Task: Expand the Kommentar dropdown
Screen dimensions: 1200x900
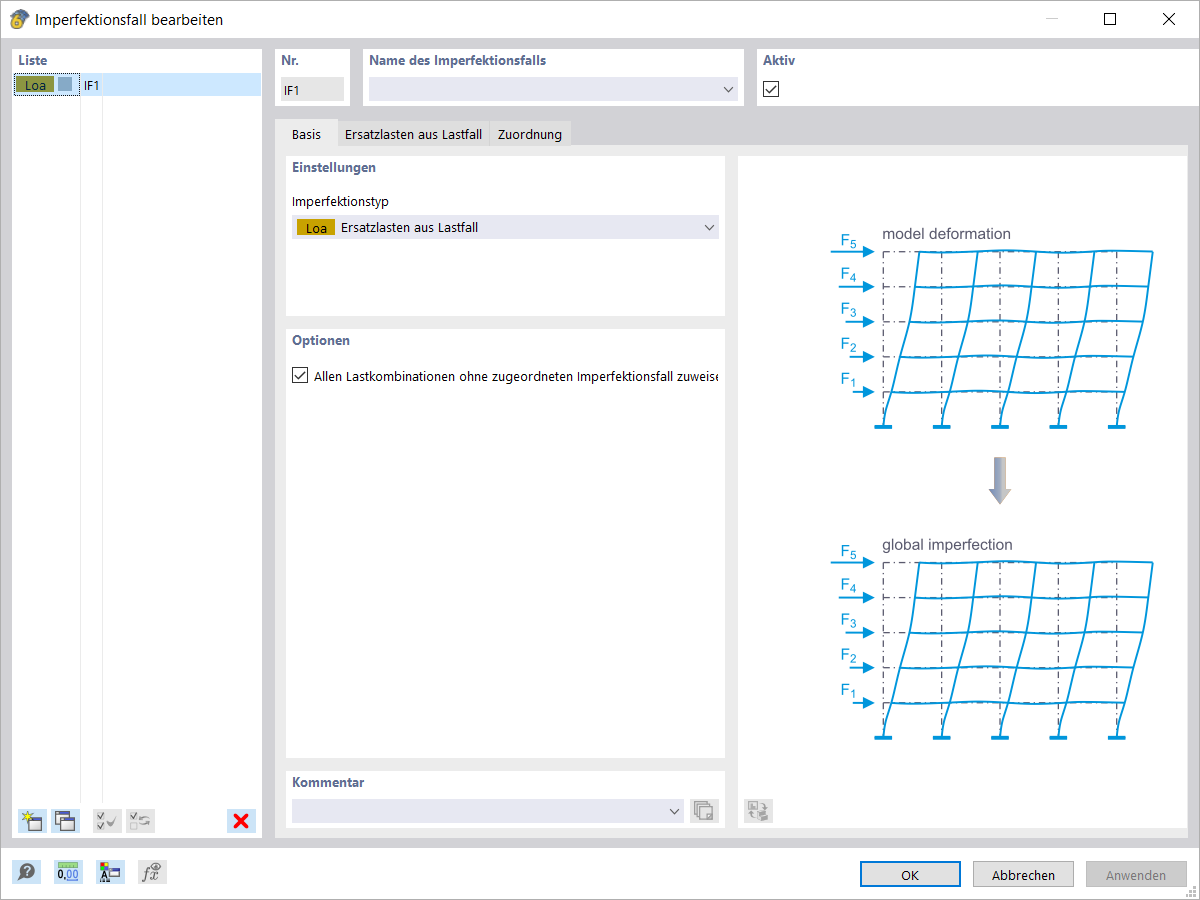Action: coord(674,811)
